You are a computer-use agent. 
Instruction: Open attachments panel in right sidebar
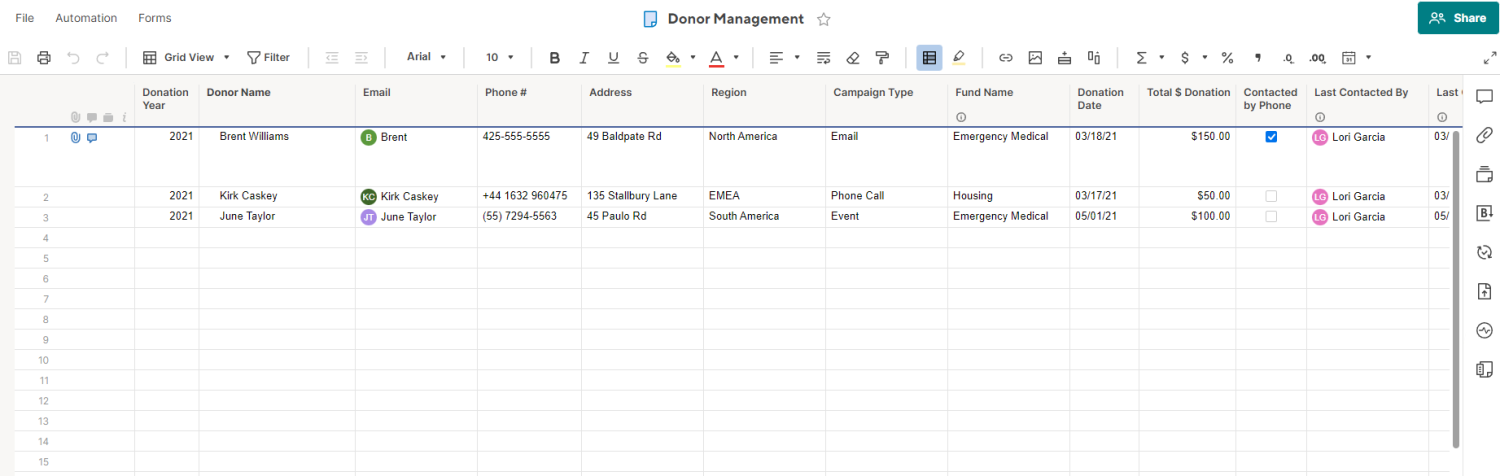point(1484,135)
